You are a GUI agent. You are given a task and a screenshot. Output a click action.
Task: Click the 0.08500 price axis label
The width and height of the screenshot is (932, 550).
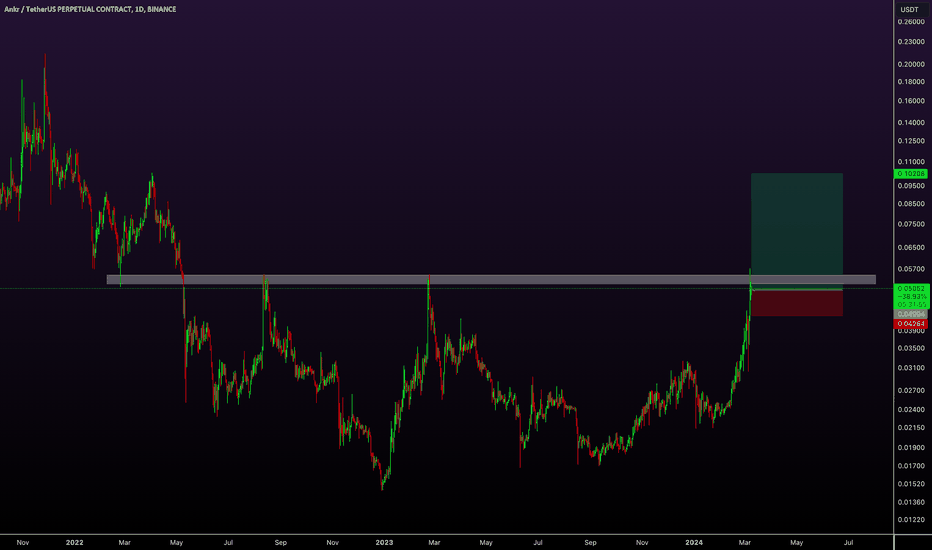coord(911,203)
